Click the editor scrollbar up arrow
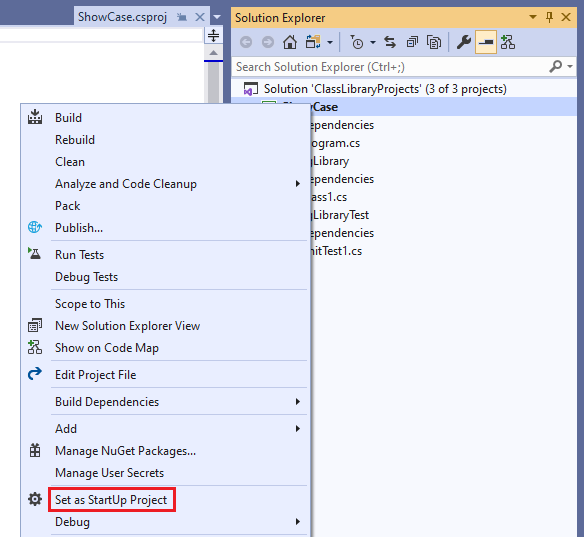Image resolution: width=584 pixels, height=538 pixels. (213, 53)
